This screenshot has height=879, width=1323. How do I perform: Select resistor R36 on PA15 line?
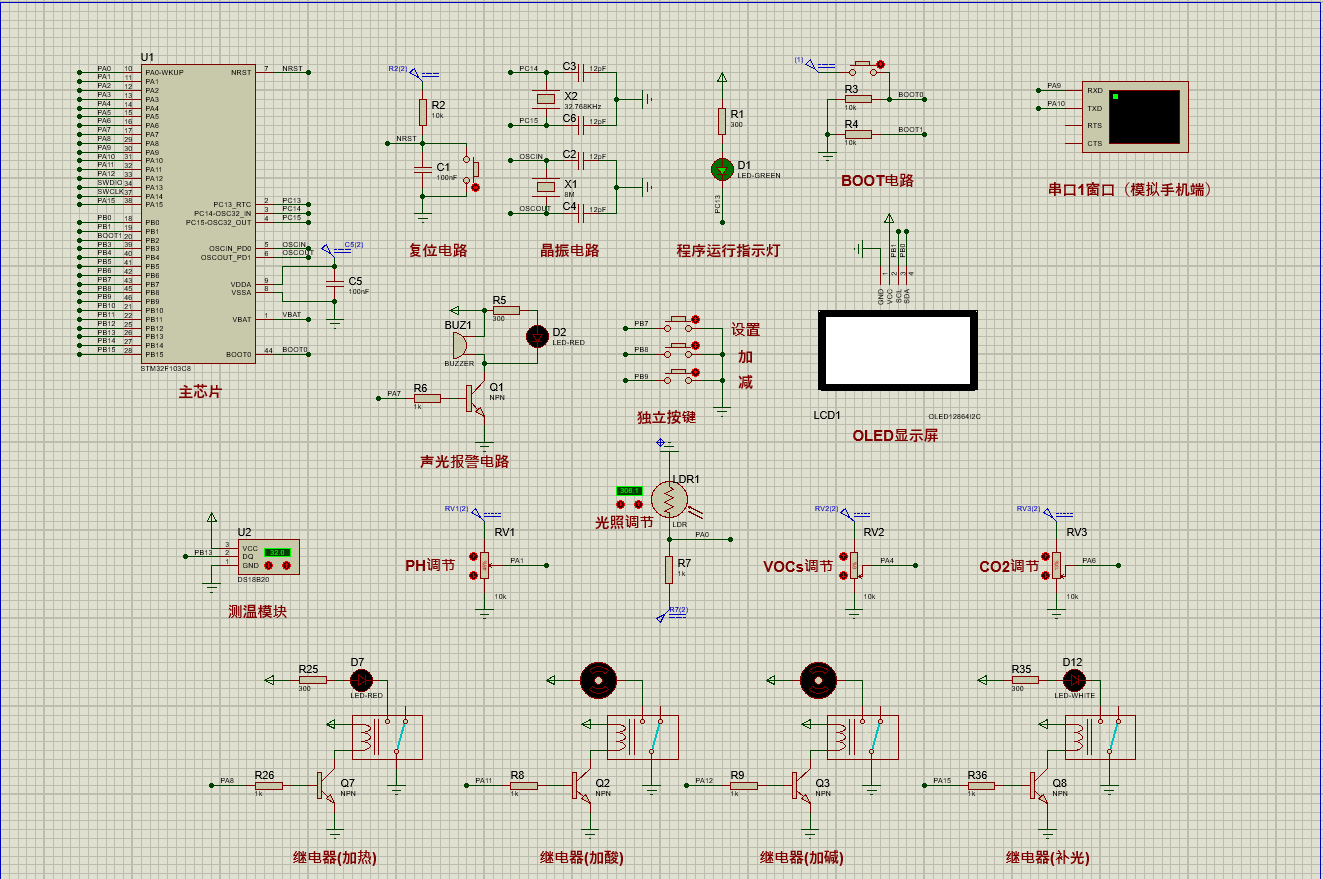(981, 786)
